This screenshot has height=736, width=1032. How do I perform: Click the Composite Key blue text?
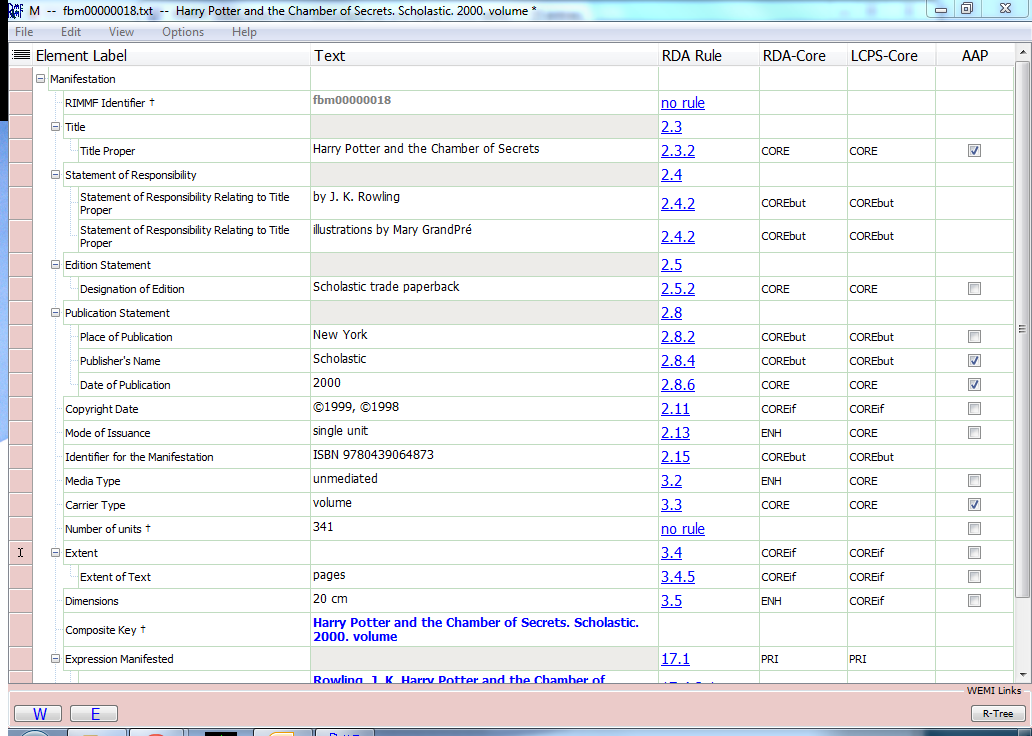[476, 629]
